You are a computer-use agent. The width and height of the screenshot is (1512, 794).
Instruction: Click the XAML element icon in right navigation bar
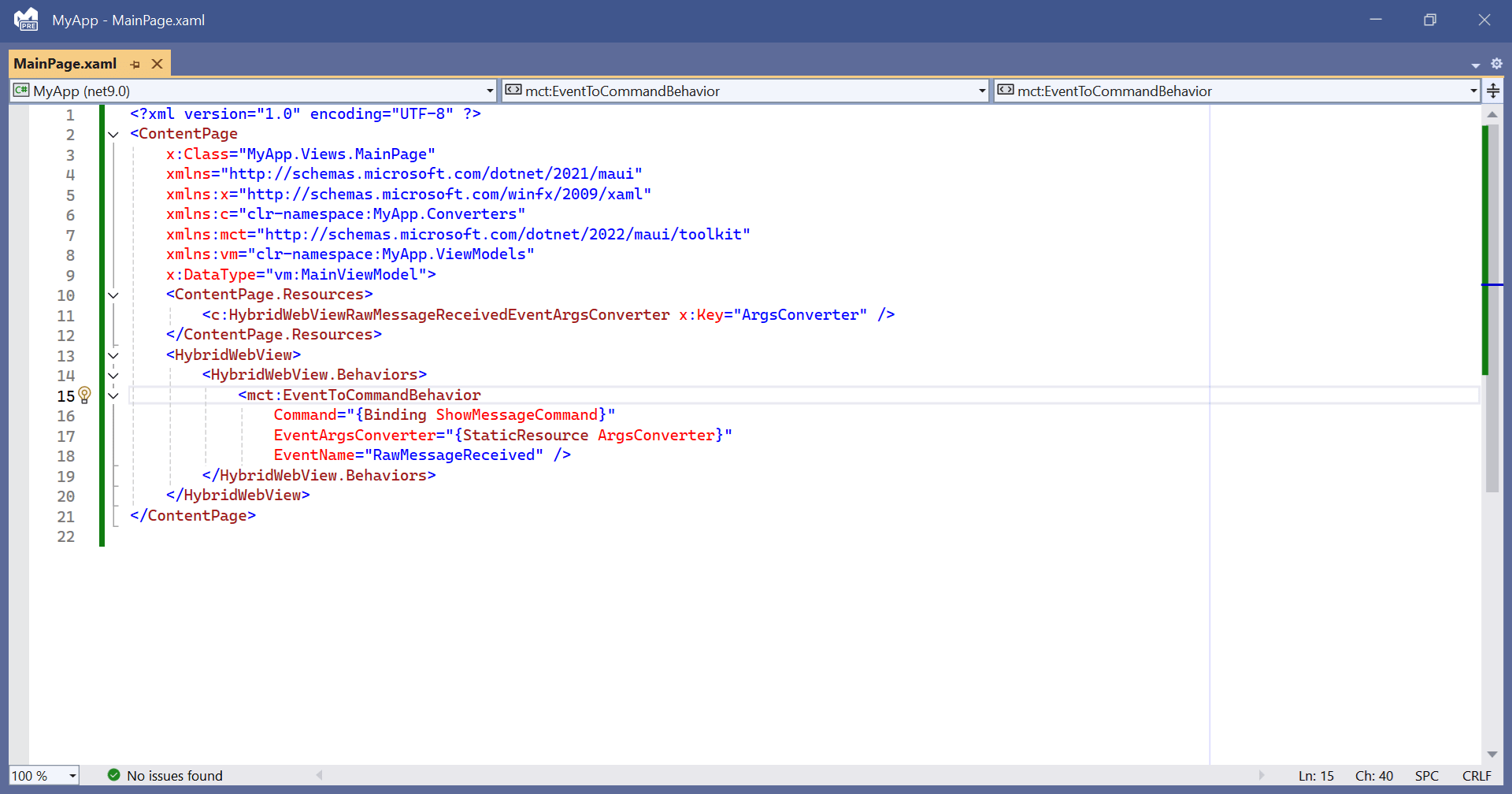[1006, 90]
